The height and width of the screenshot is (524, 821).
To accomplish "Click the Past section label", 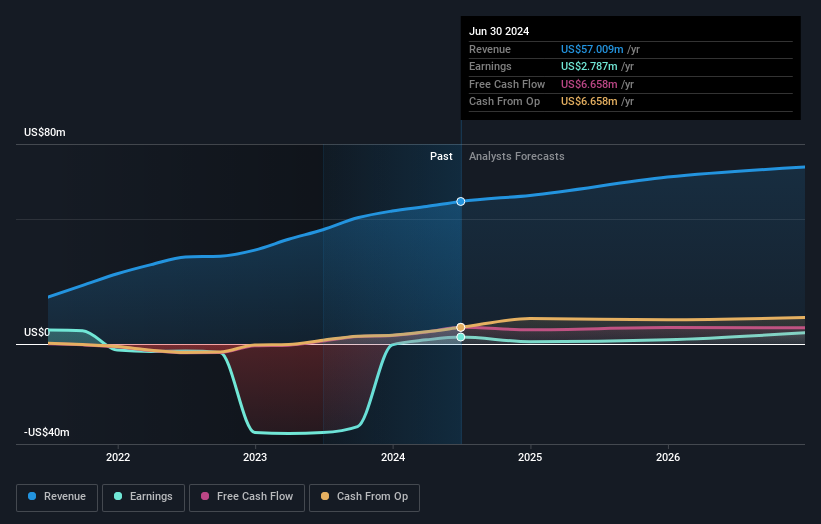I will [x=441, y=157].
